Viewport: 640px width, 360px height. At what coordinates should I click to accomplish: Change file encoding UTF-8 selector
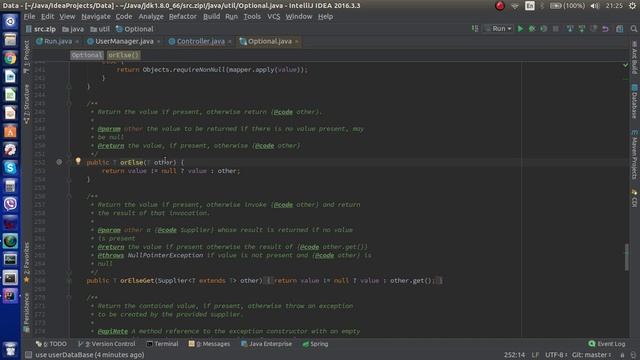[x=556, y=355]
